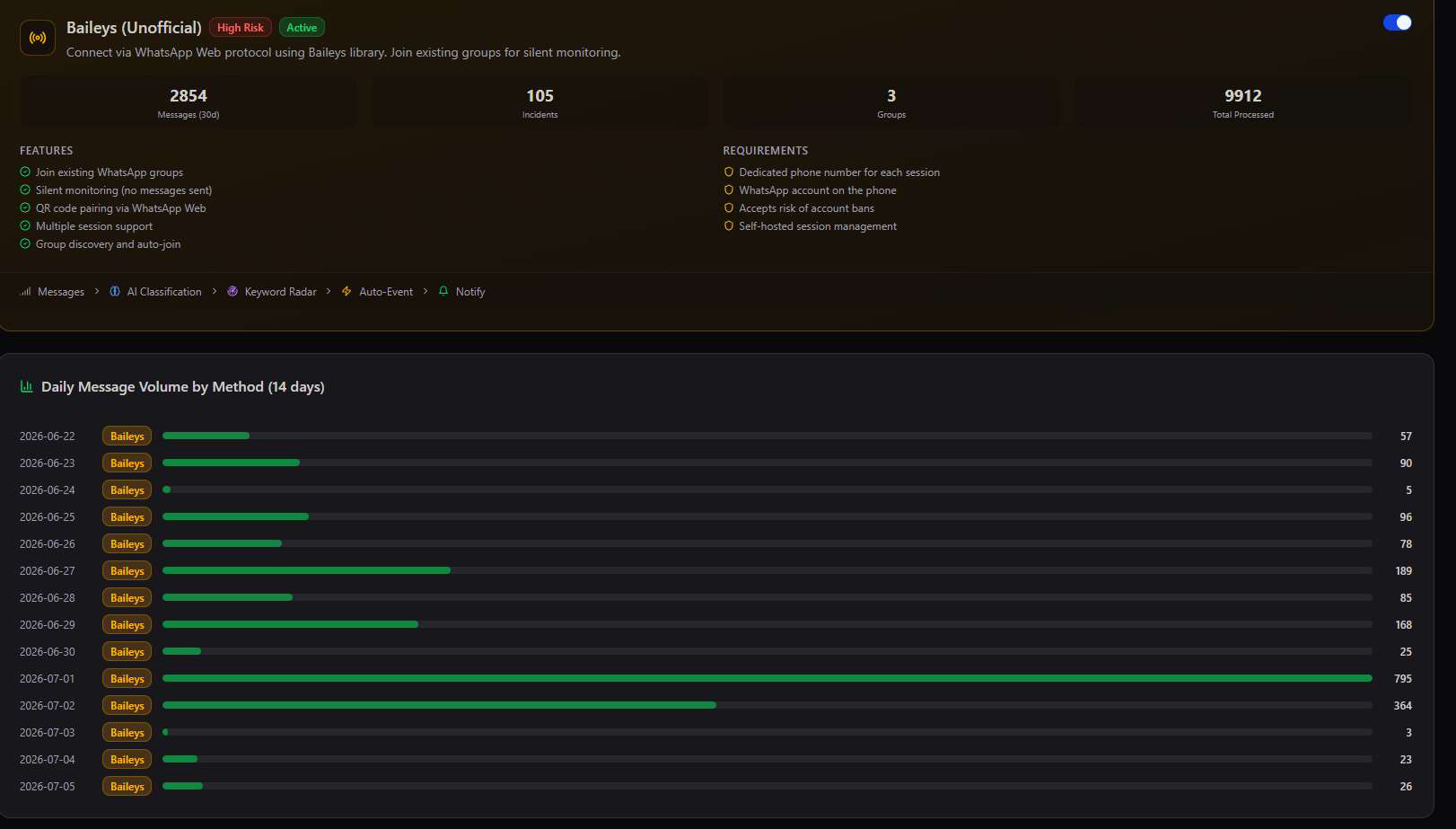Click the date 2026-07-03
This screenshot has height=829, width=1456.
click(48, 733)
